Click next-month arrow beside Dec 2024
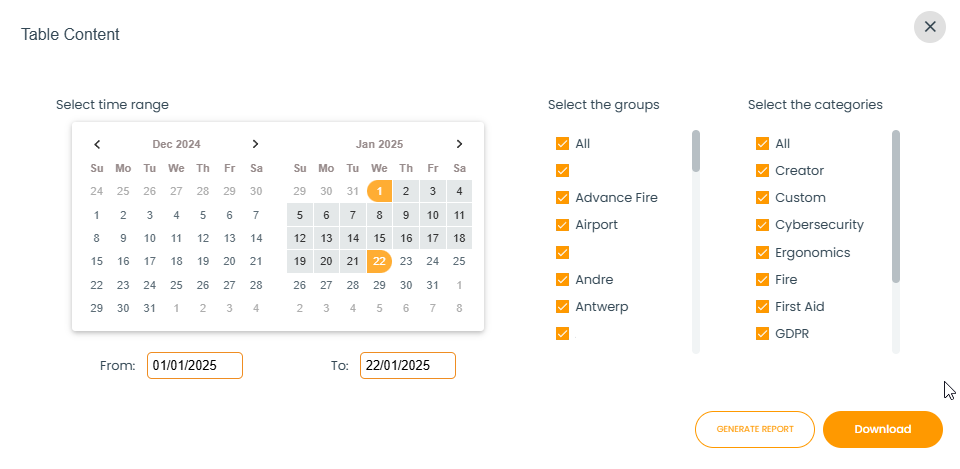 coord(256,144)
